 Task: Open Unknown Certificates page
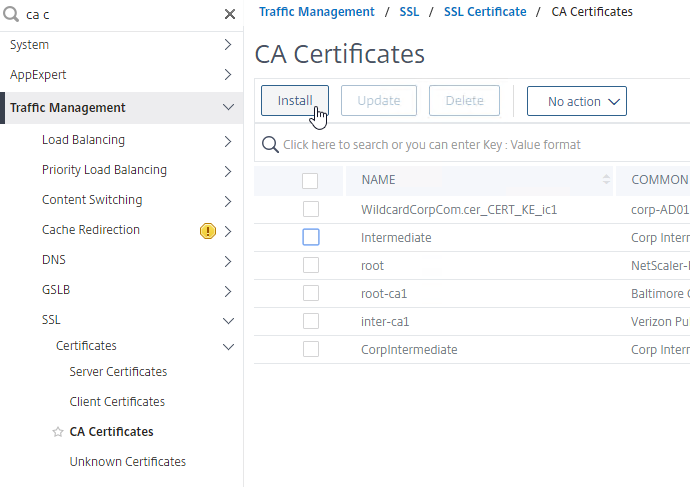coord(128,462)
